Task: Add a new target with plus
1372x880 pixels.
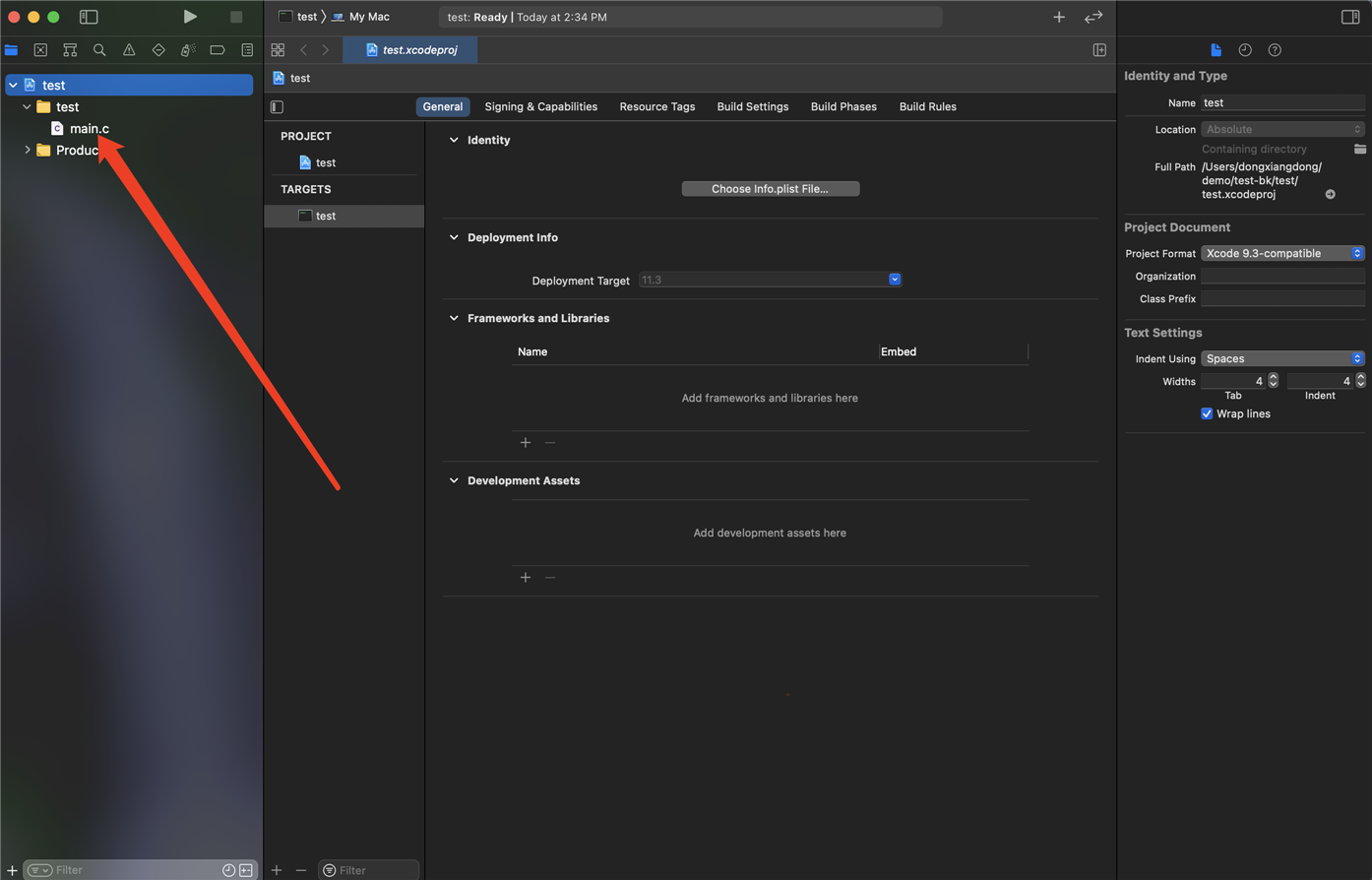Action: click(277, 870)
